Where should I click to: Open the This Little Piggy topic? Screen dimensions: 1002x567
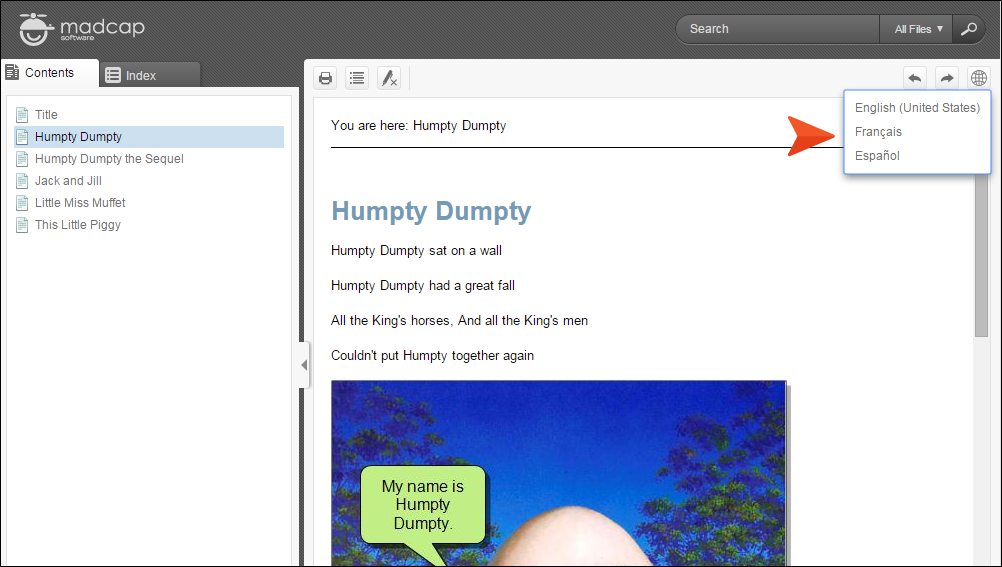point(77,225)
